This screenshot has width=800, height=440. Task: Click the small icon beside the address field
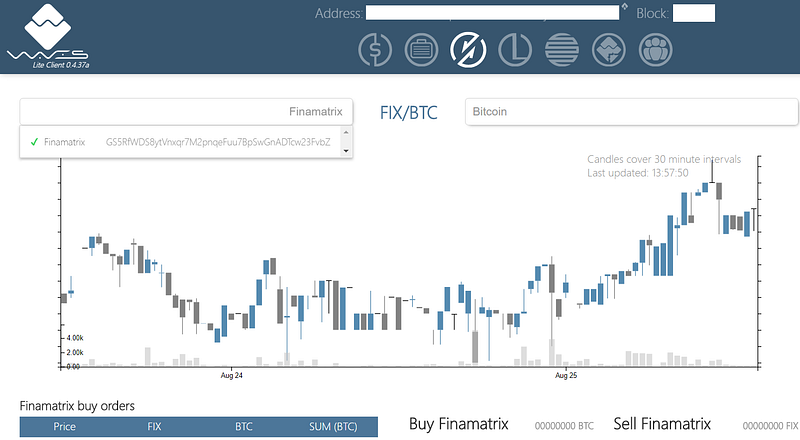click(624, 7)
